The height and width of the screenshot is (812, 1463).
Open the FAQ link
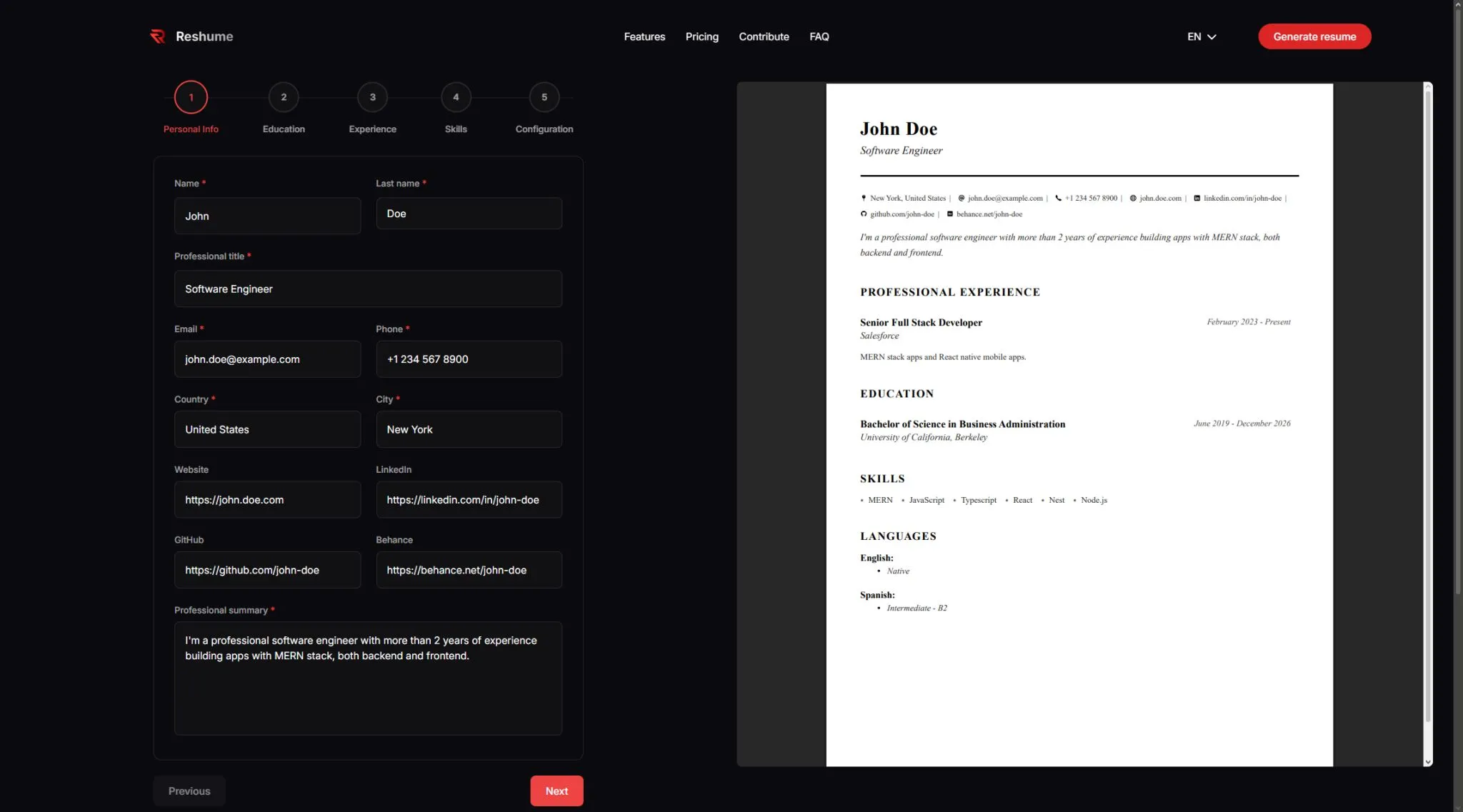tap(819, 36)
